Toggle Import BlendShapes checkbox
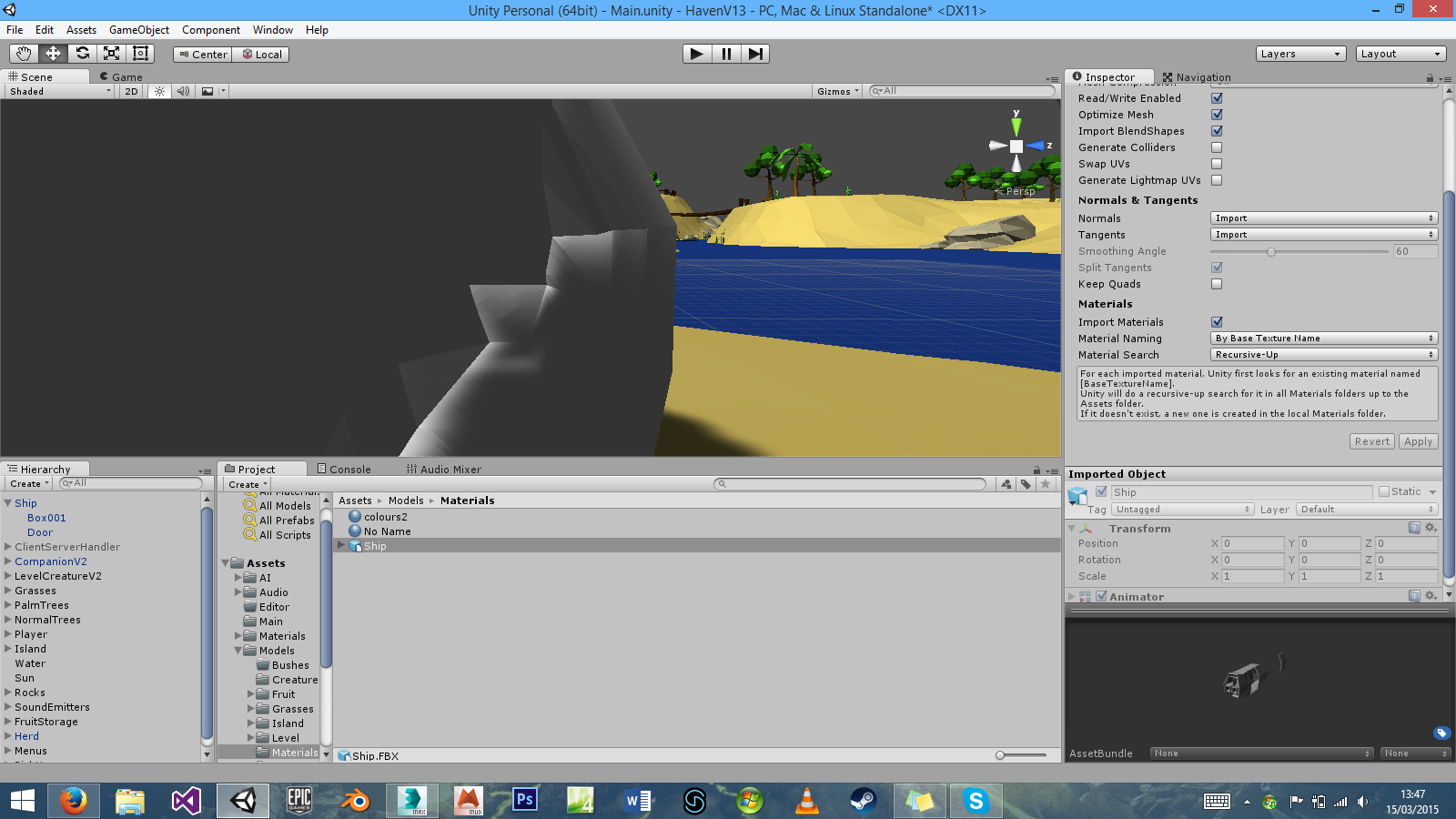 1217,131
